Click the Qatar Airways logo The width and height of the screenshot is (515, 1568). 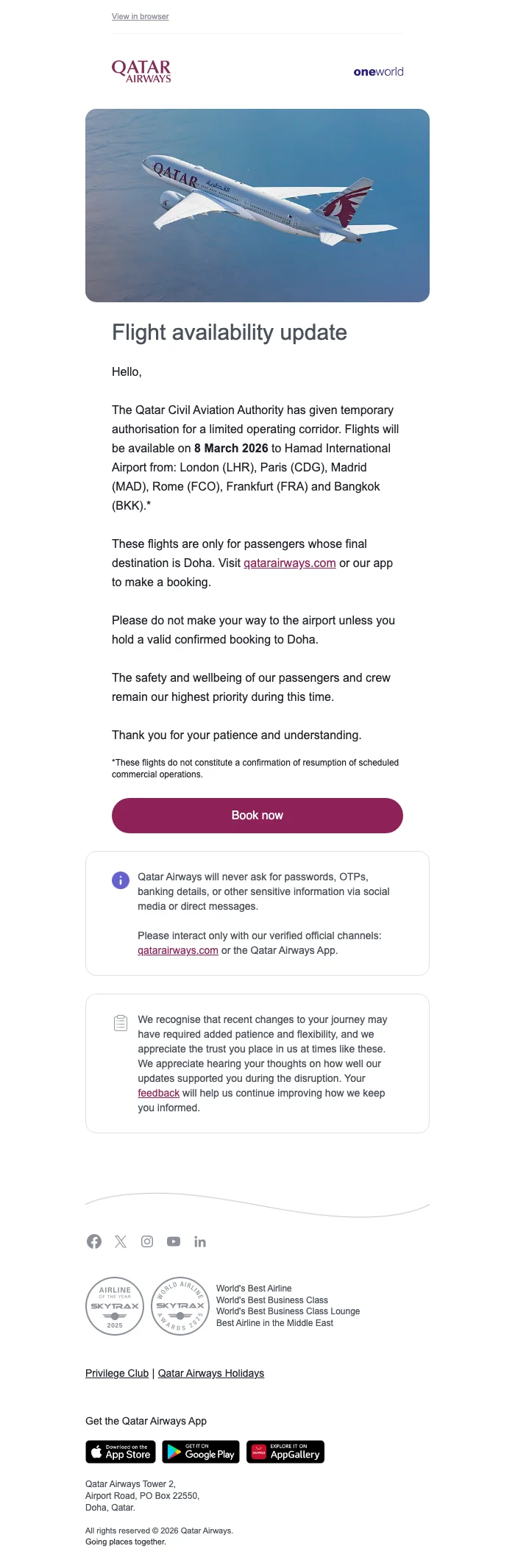141,71
